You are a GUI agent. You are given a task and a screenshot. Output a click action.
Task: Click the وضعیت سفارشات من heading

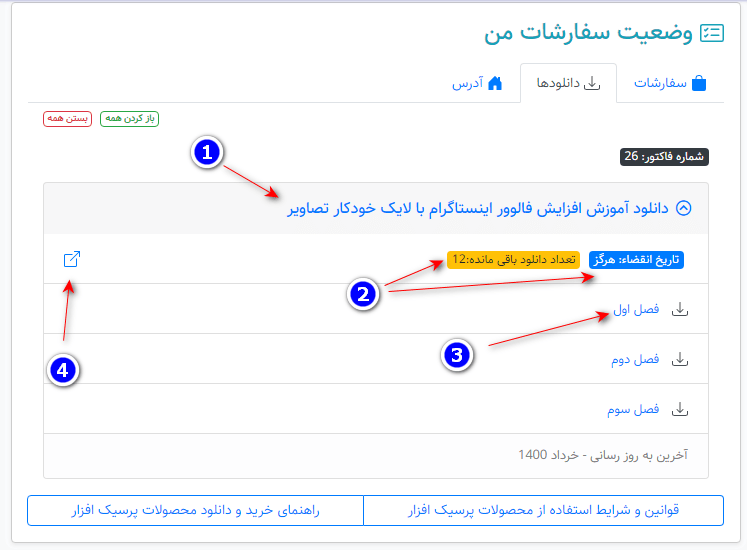588,33
